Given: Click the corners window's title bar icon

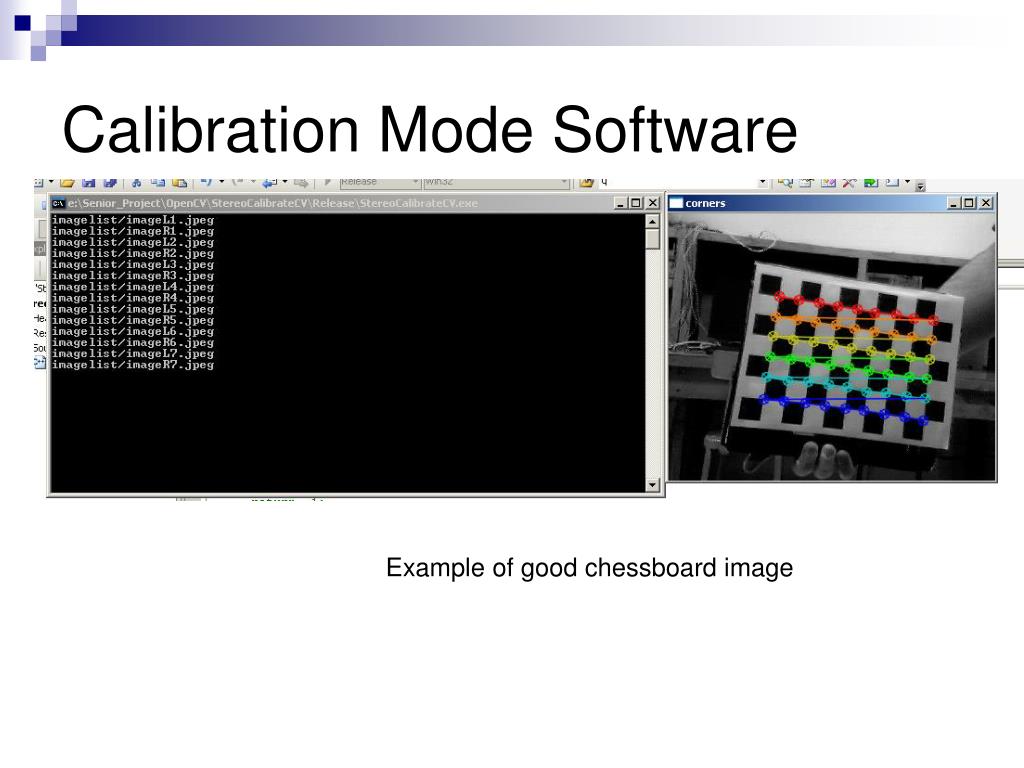Looking at the screenshot, I should pos(676,203).
